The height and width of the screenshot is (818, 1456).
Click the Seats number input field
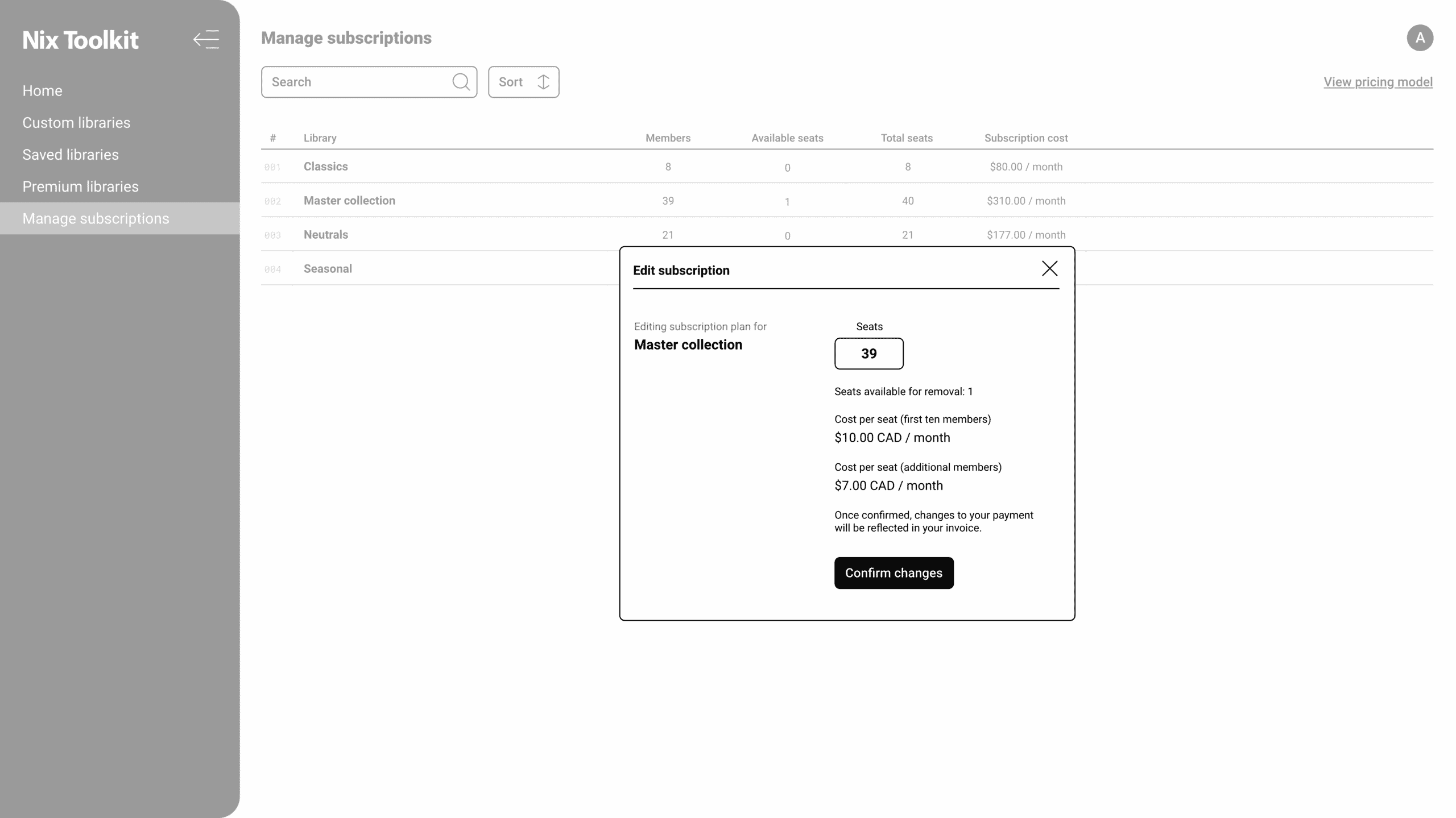(868, 354)
